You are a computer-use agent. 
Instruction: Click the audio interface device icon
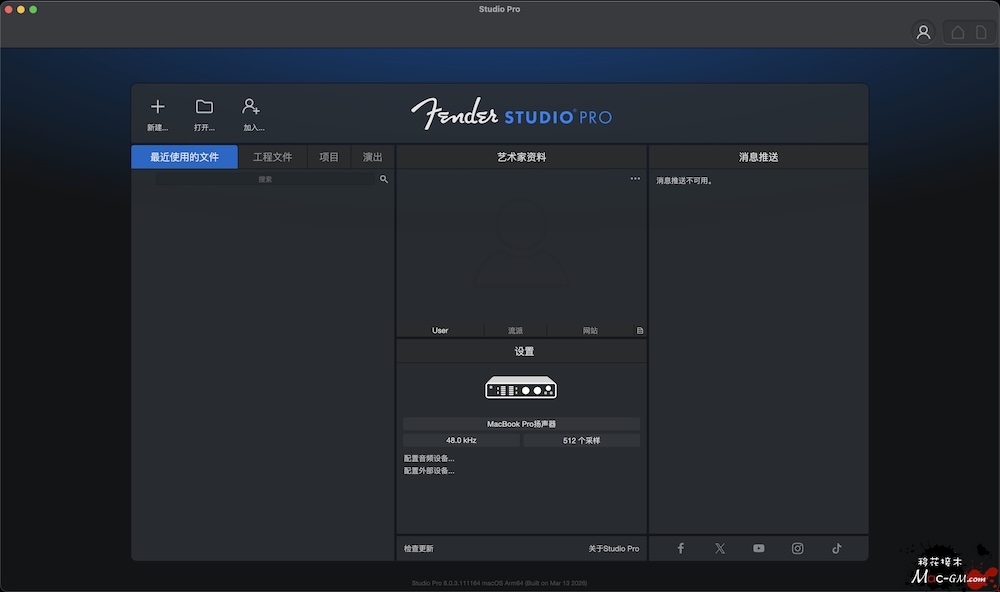tap(521, 387)
